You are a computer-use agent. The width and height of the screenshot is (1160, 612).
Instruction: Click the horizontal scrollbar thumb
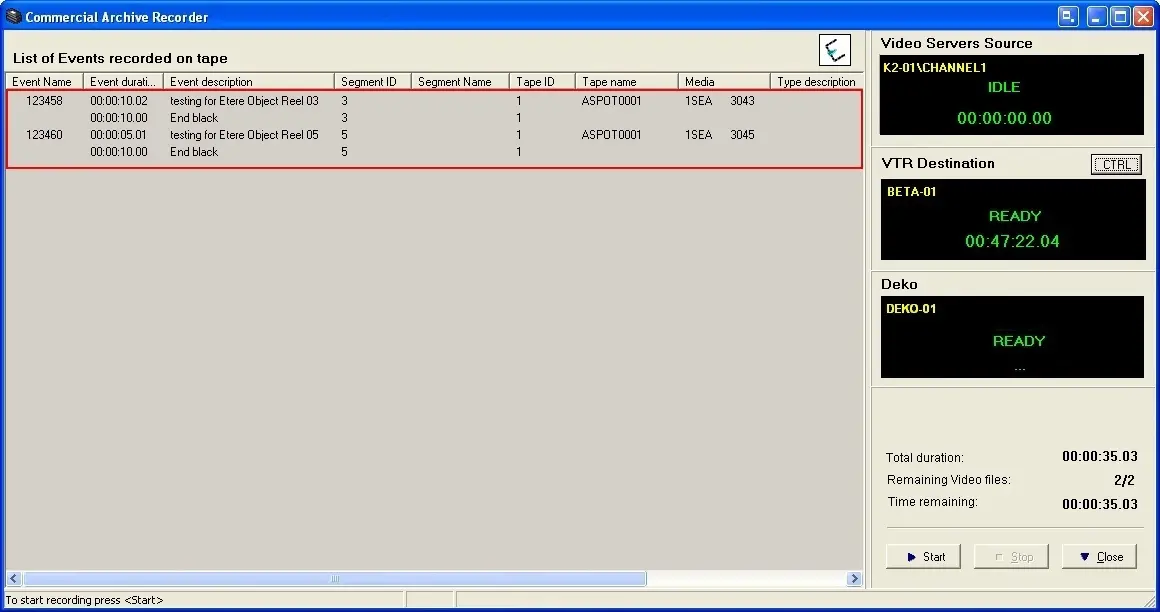(x=334, y=579)
